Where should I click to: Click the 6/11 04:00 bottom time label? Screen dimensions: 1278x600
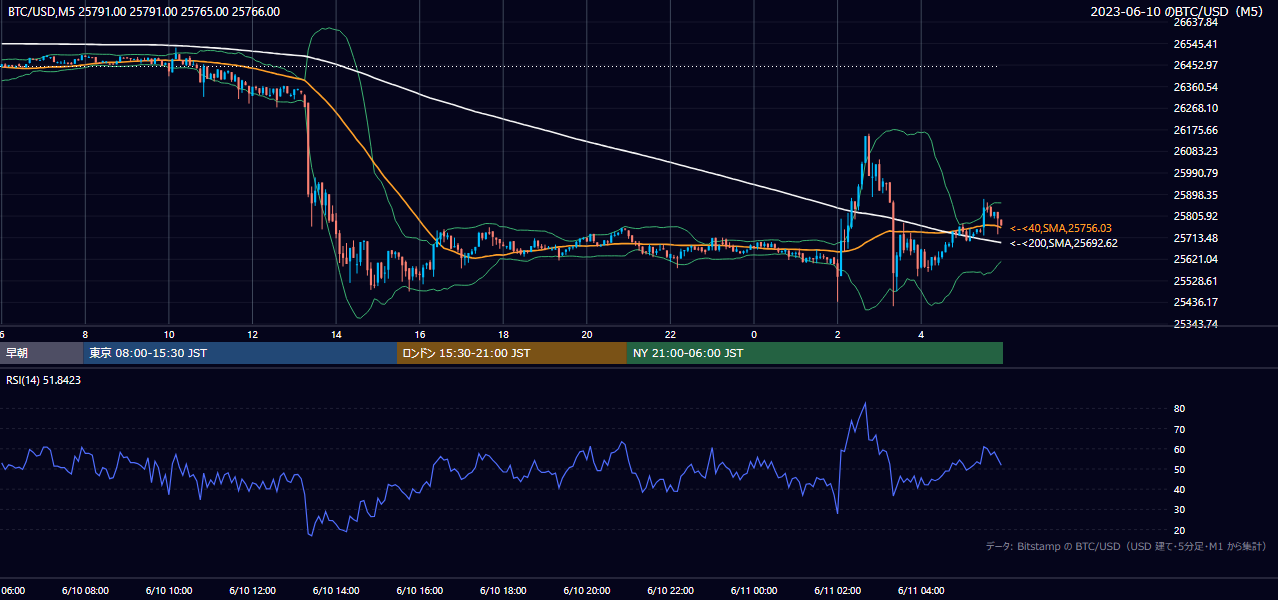922,590
